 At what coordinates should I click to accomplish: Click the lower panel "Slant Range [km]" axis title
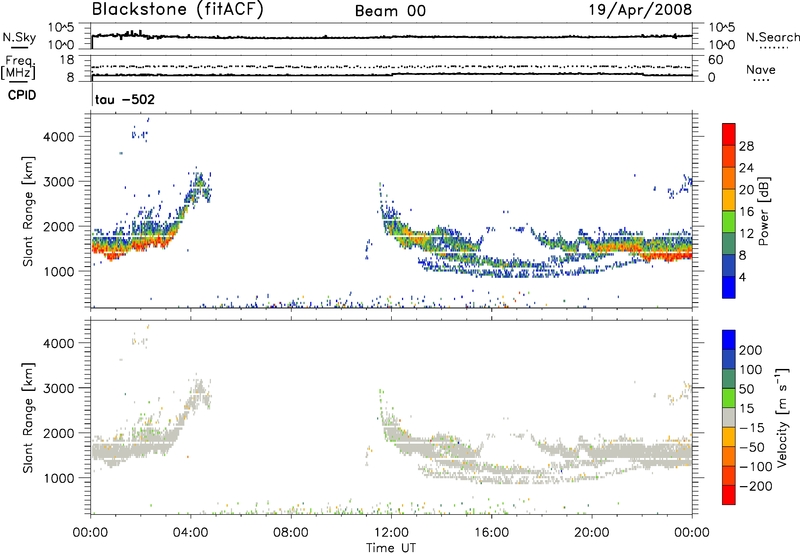tap(28, 417)
